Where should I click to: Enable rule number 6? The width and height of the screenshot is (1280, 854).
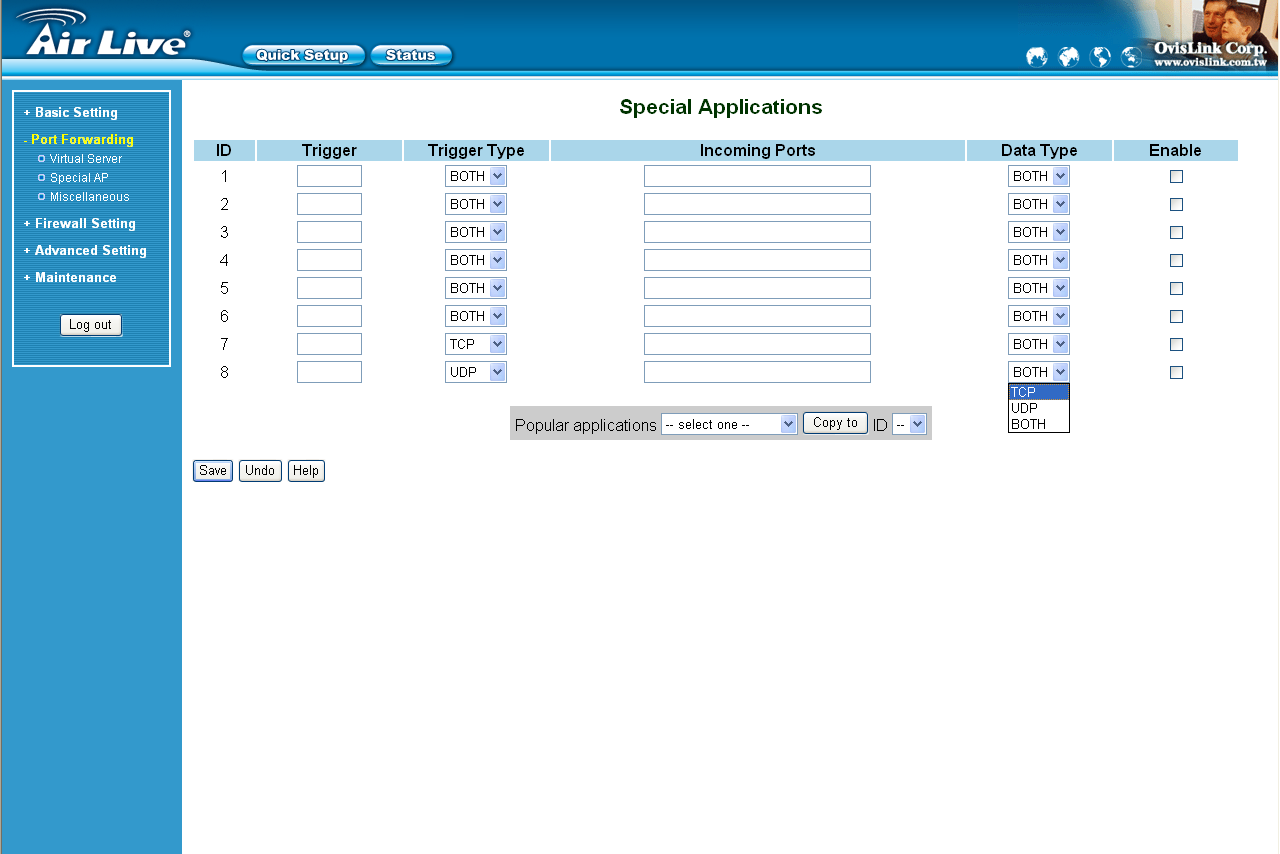click(x=1176, y=316)
